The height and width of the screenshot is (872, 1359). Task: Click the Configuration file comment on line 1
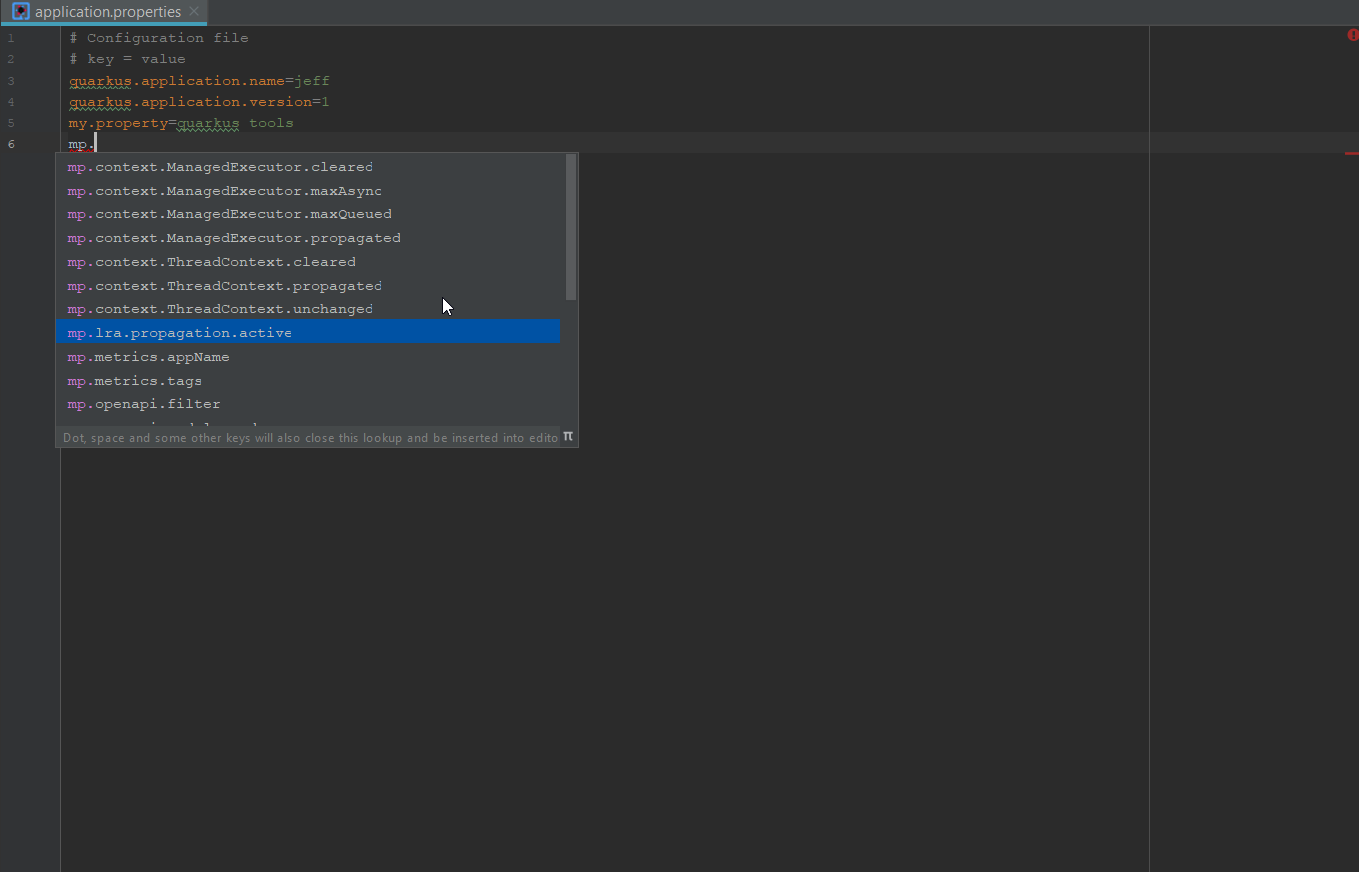click(165, 37)
